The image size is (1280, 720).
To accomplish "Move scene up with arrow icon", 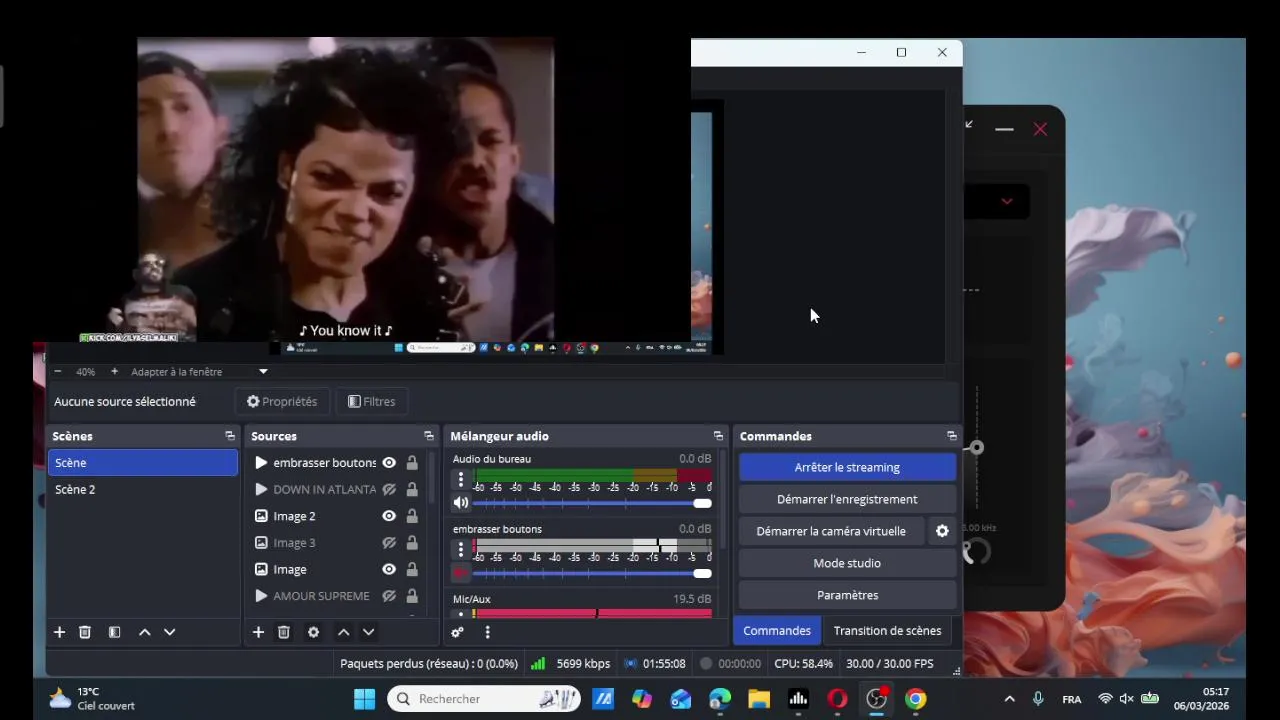I will (144, 632).
